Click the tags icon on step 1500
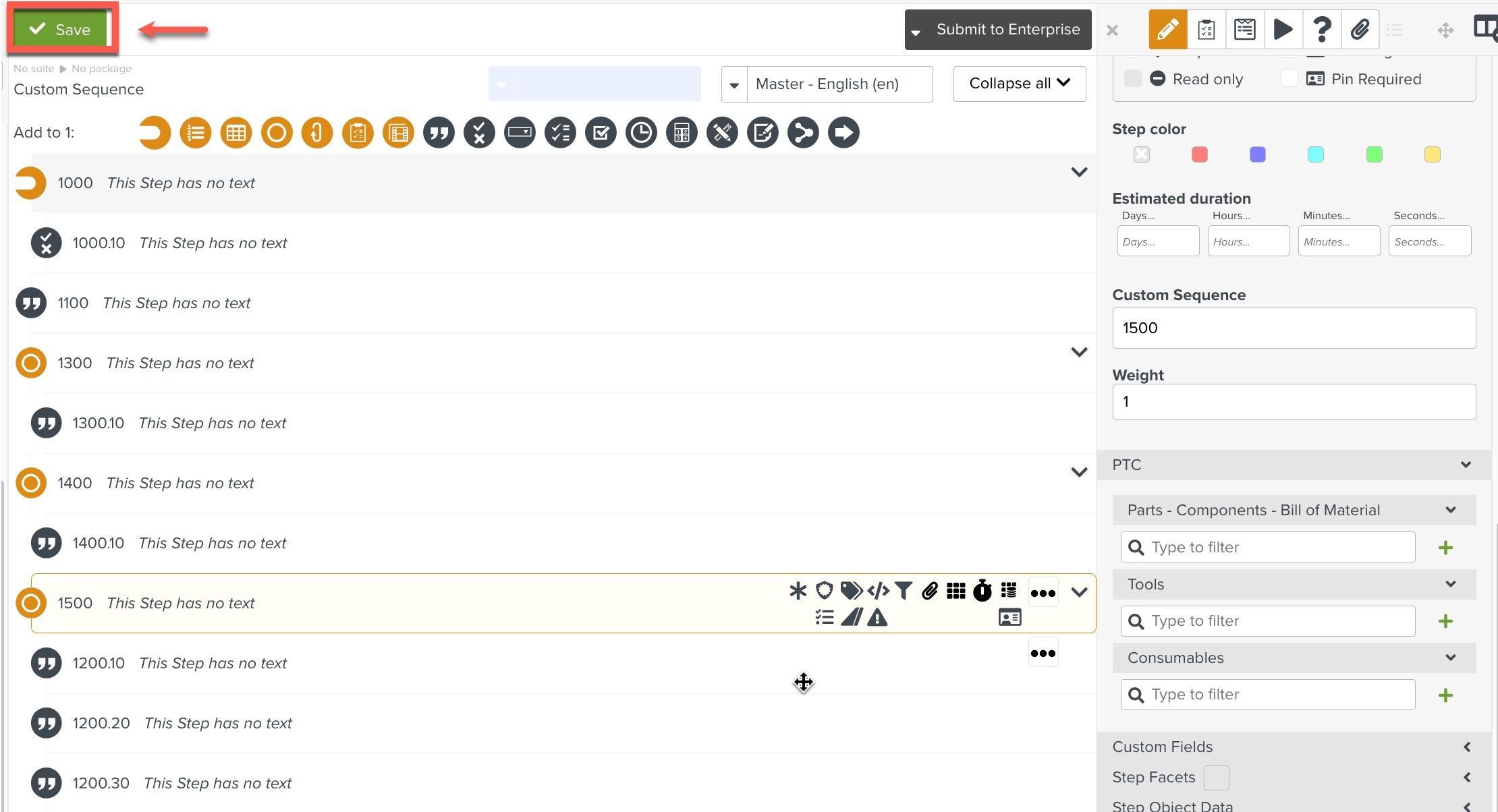 point(851,591)
